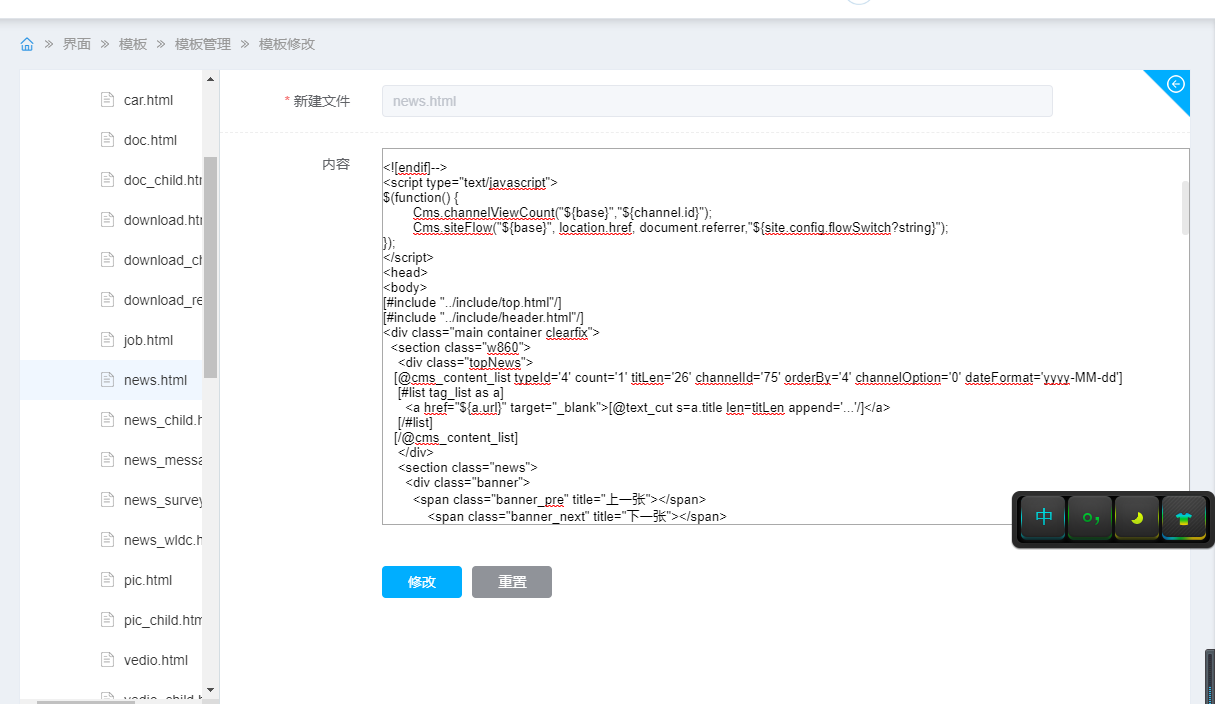1215x704 pixels.
Task: Go to 模板 breadcrumb link
Action: pyautogui.click(x=133, y=44)
